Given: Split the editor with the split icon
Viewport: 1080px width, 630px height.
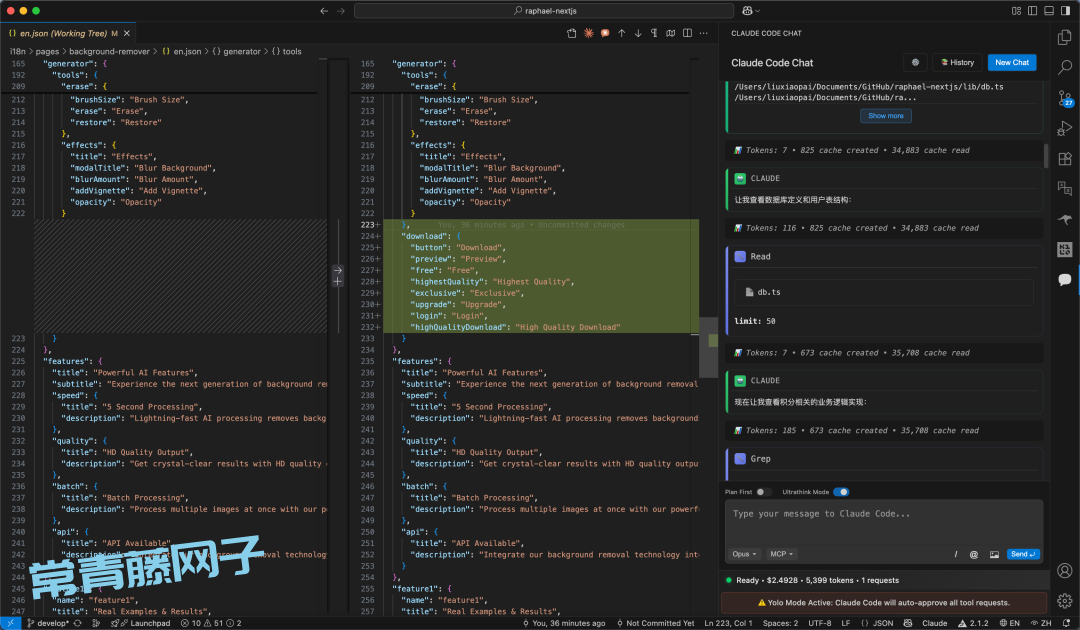Looking at the screenshot, I should (687, 33).
